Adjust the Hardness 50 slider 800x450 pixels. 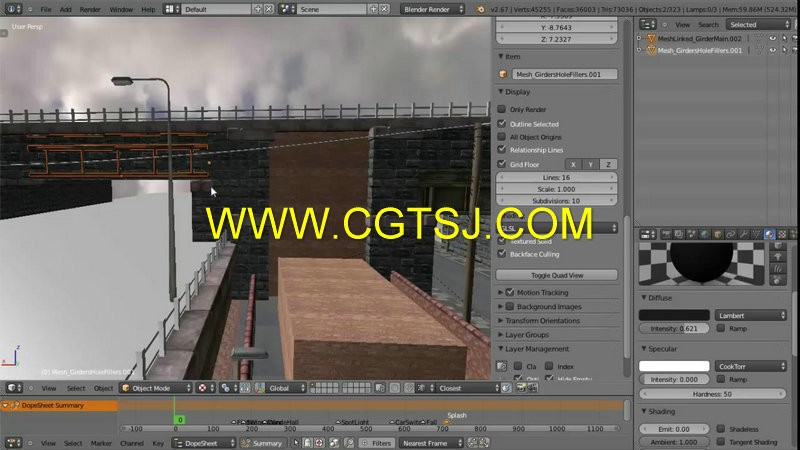pos(712,394)
